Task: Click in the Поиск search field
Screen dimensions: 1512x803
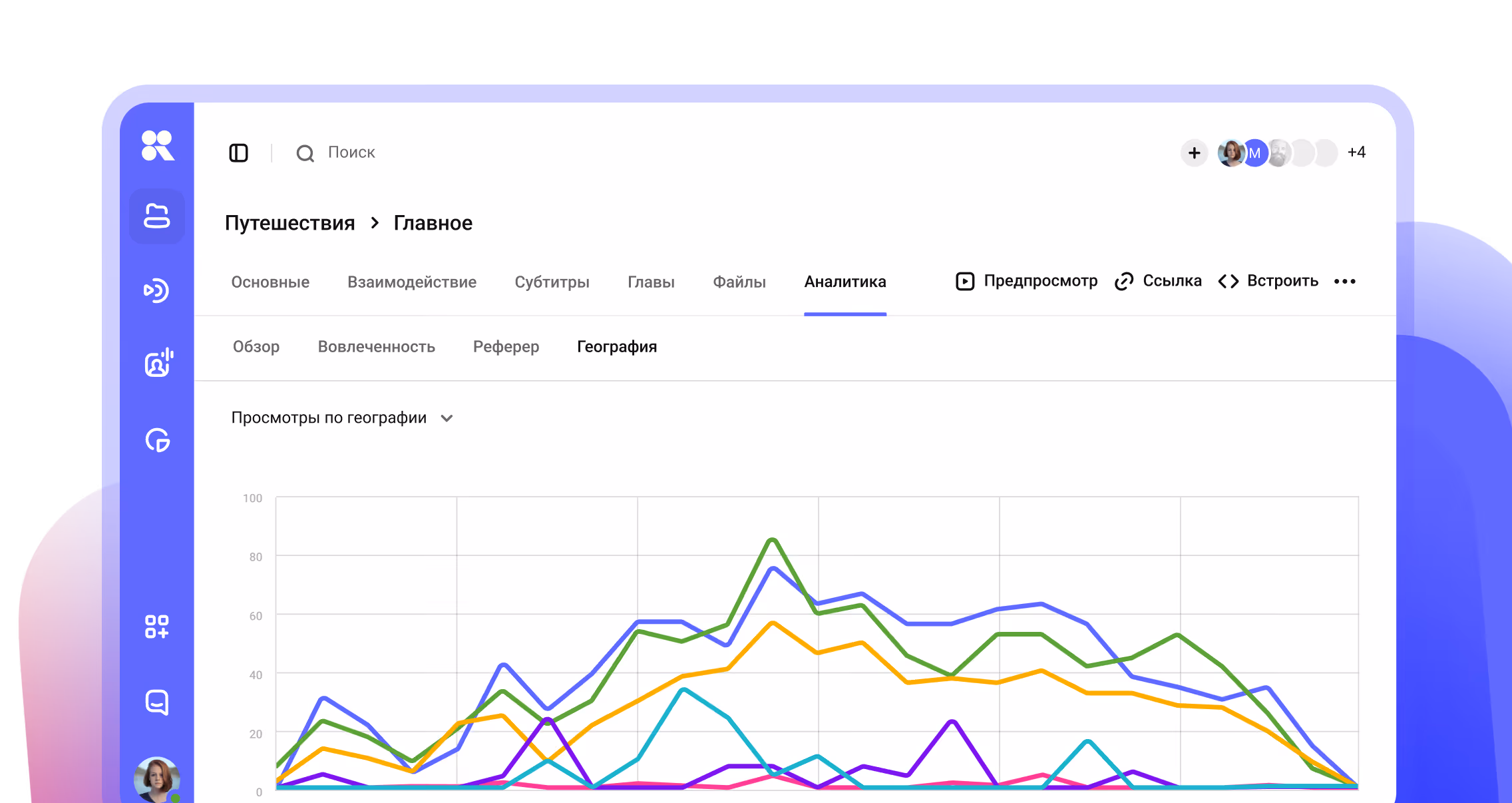Action: (x=351, y=152)
